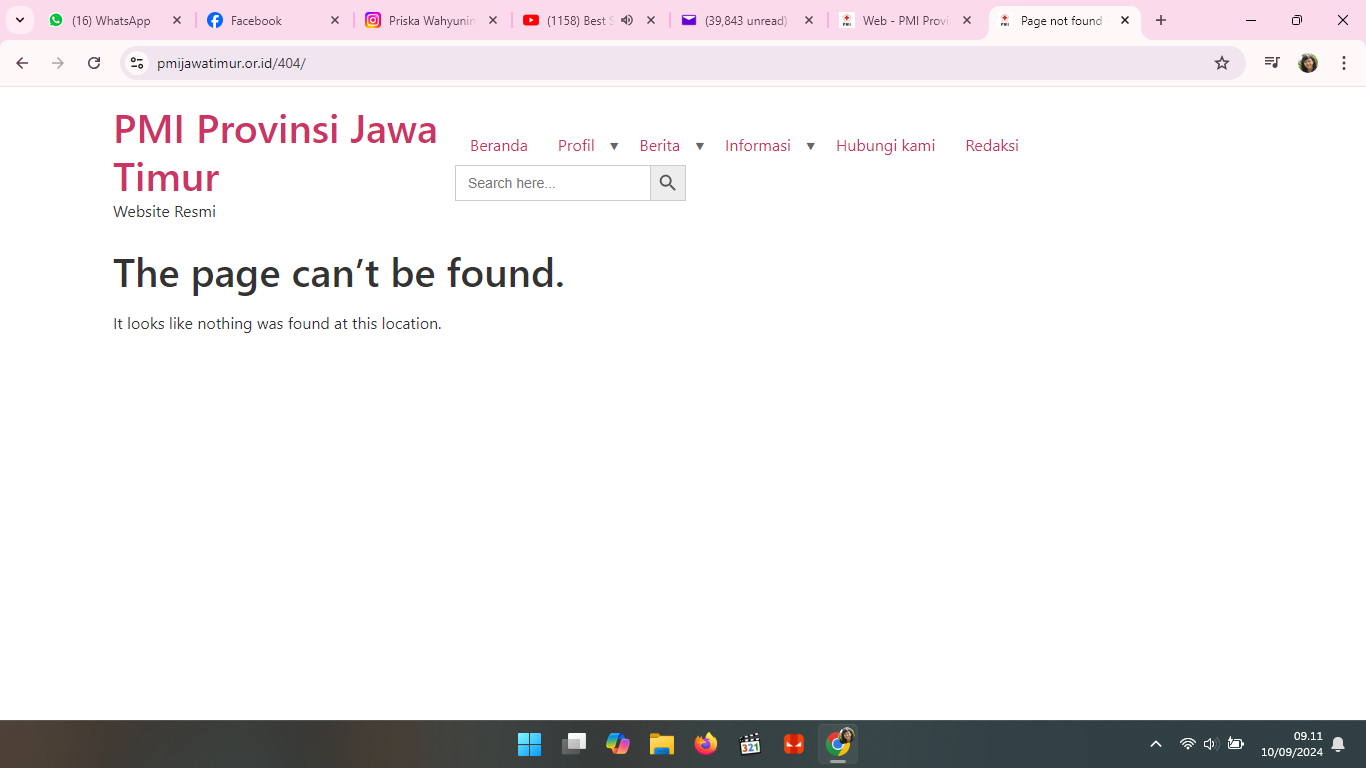Mute the YouTube tab speaker icon
Image resolution: width=1366 pixels, height=768 pixels.
pos(627,20)
